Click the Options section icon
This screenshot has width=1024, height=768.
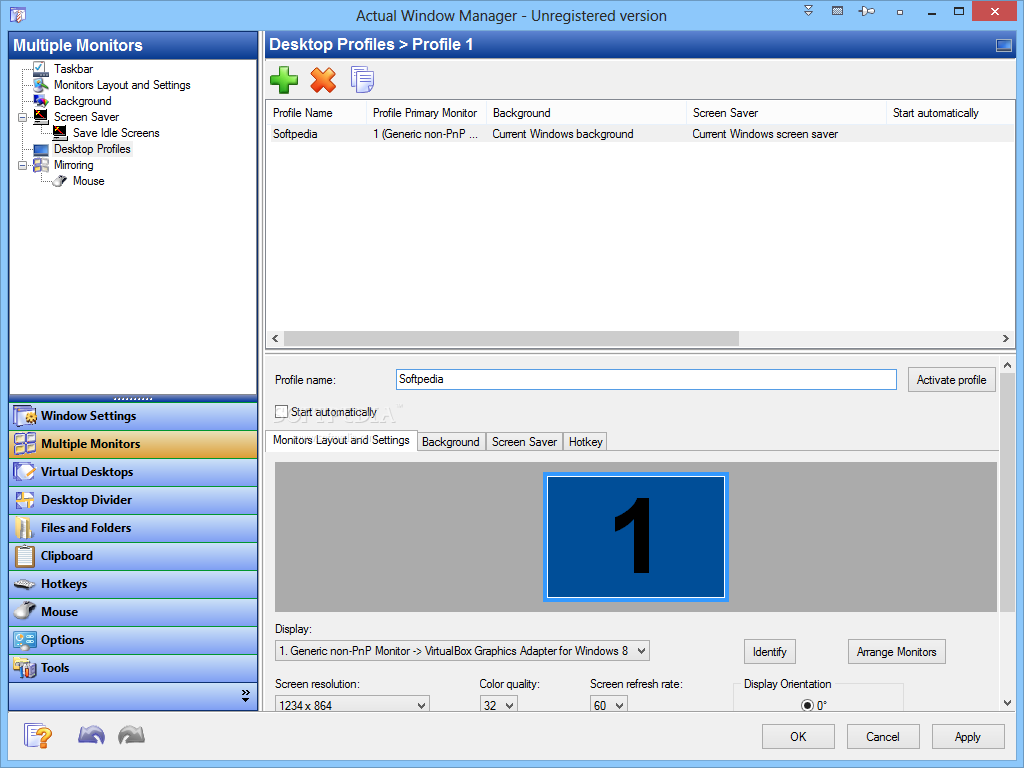tap(25, 640)
